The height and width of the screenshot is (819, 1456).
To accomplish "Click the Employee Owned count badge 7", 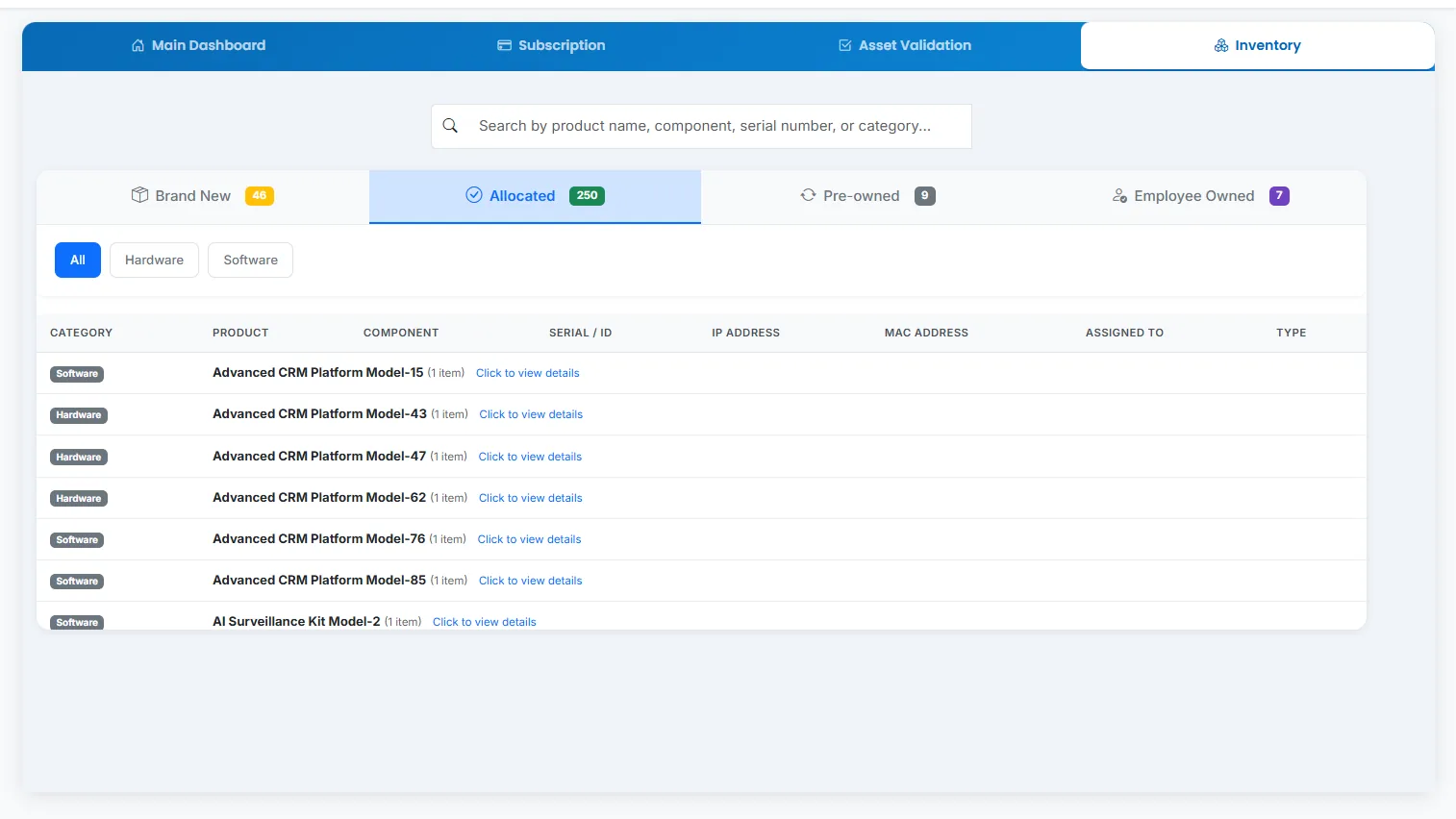I will click(x=1279, y=196).
